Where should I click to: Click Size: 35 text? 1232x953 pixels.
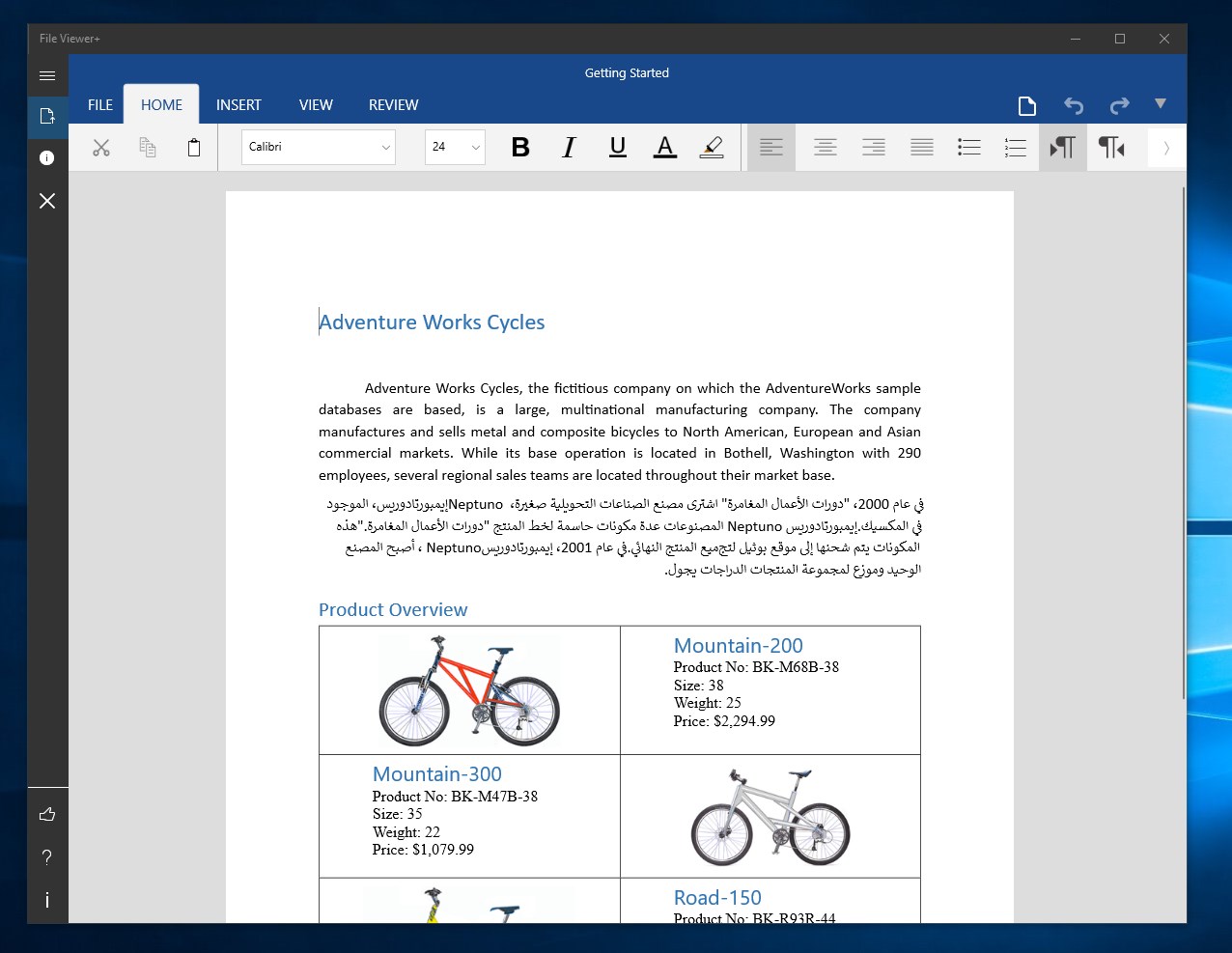coord(398,814)
